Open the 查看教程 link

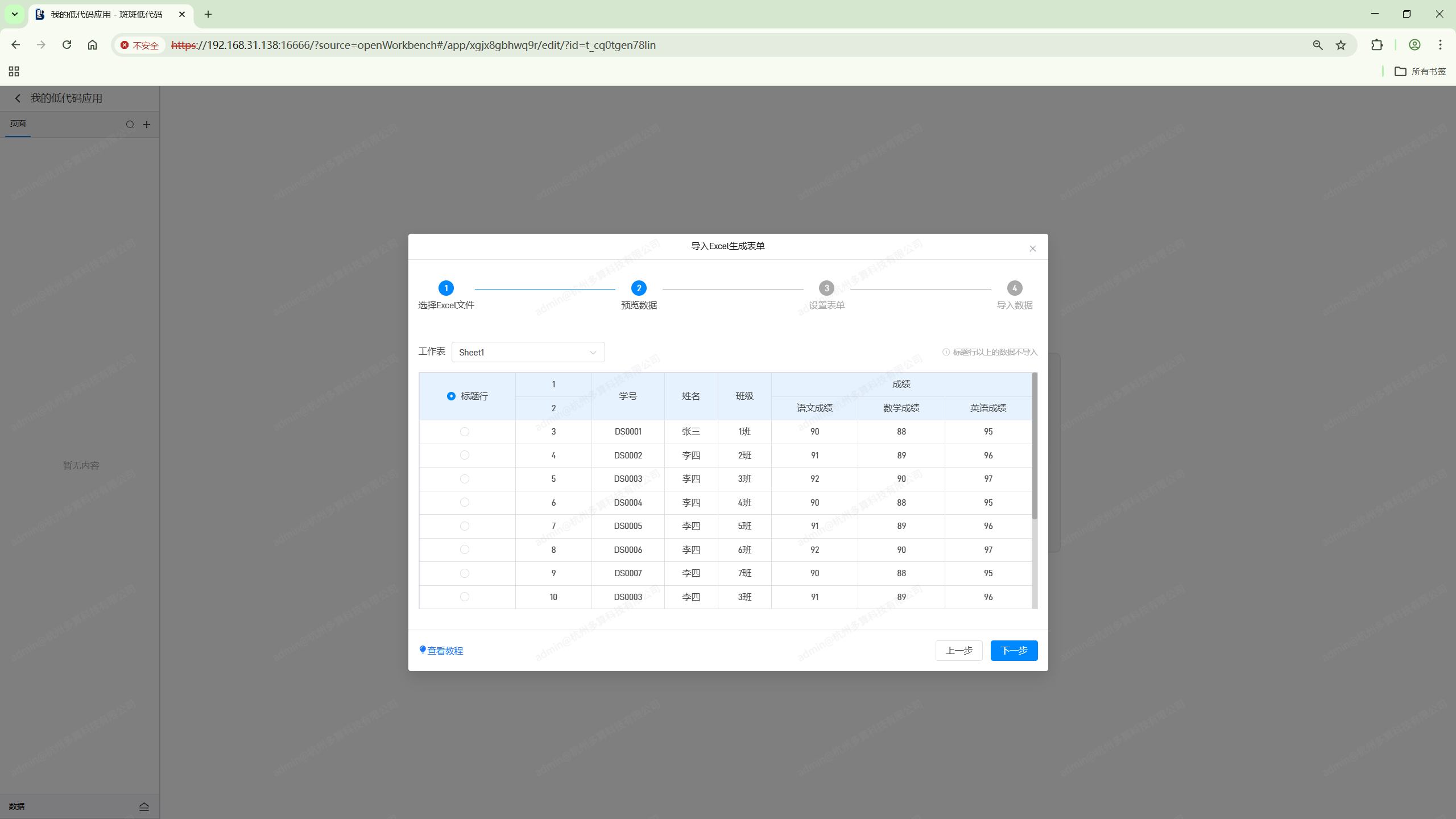445,651
